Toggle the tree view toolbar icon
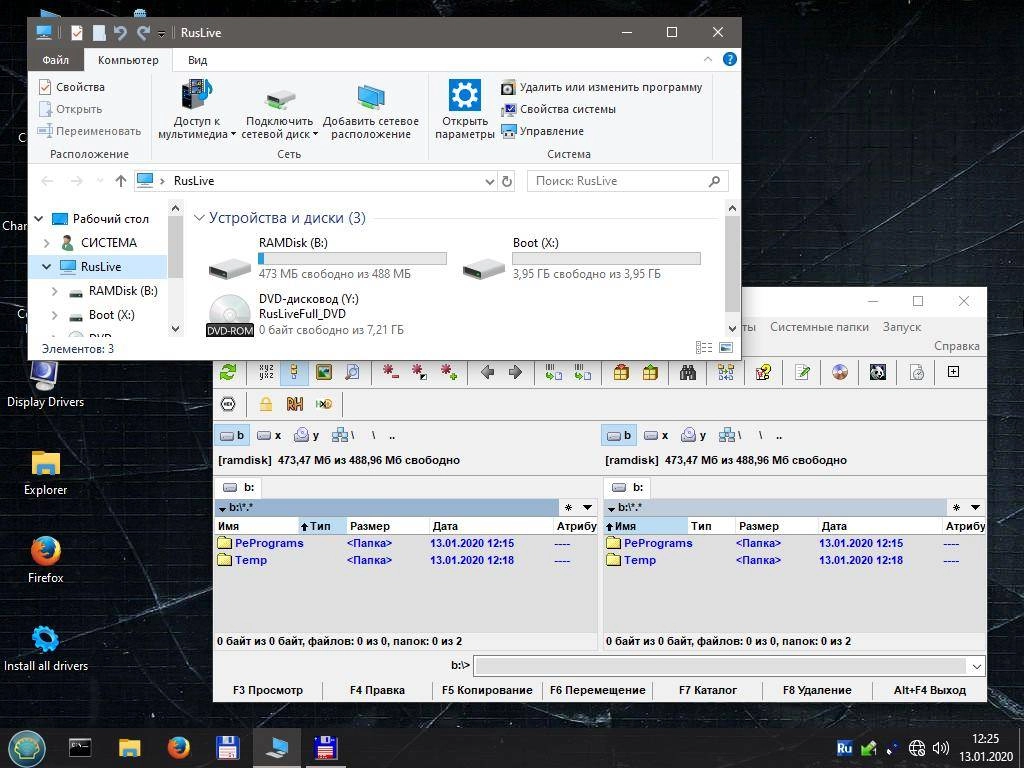Image resolution: width=1024 pixels, height=768 pixels. click(x=294, y=372)
